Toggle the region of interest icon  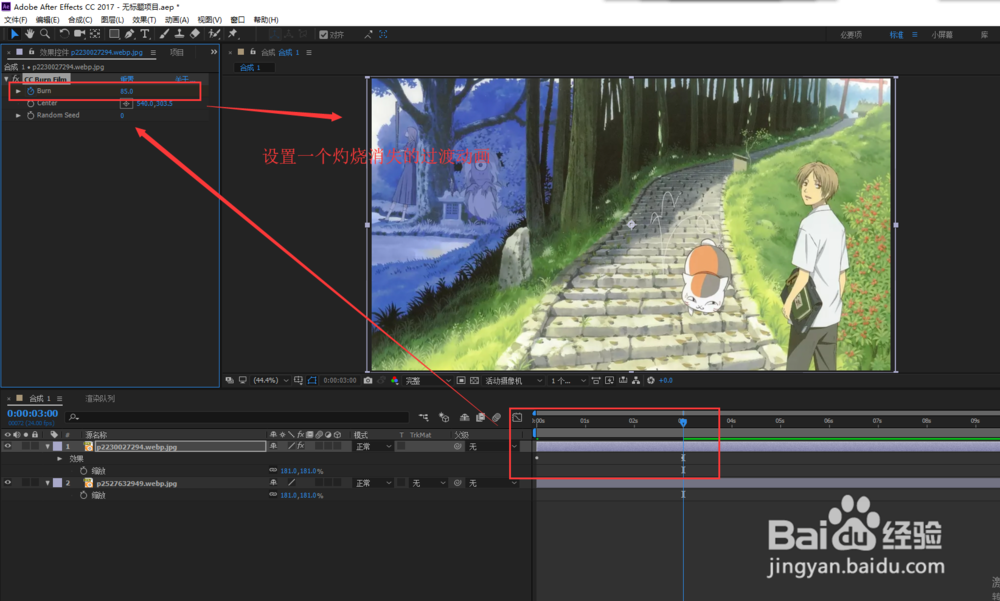click(461, 380)
